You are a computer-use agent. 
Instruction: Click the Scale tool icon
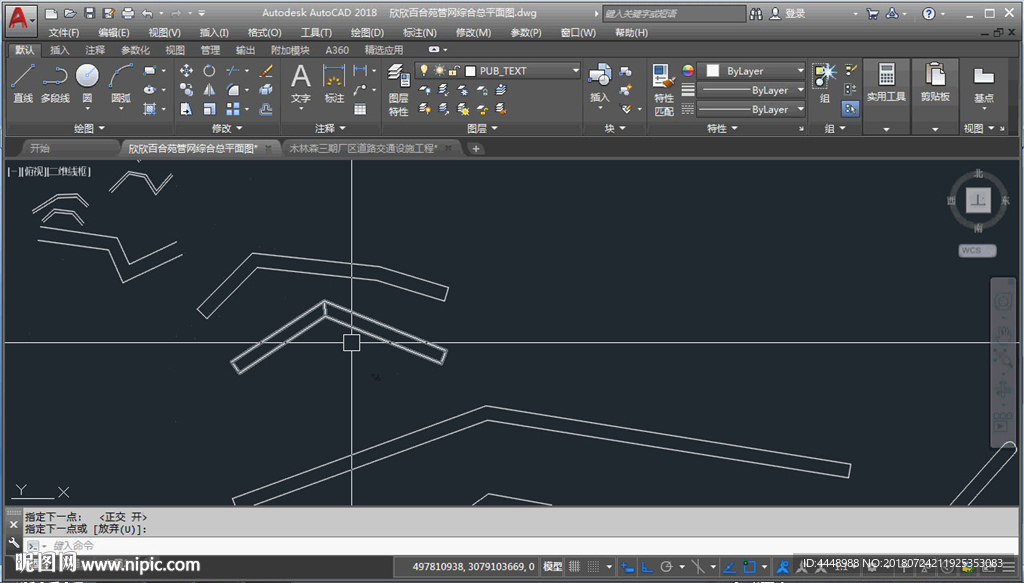click(209, 109)
